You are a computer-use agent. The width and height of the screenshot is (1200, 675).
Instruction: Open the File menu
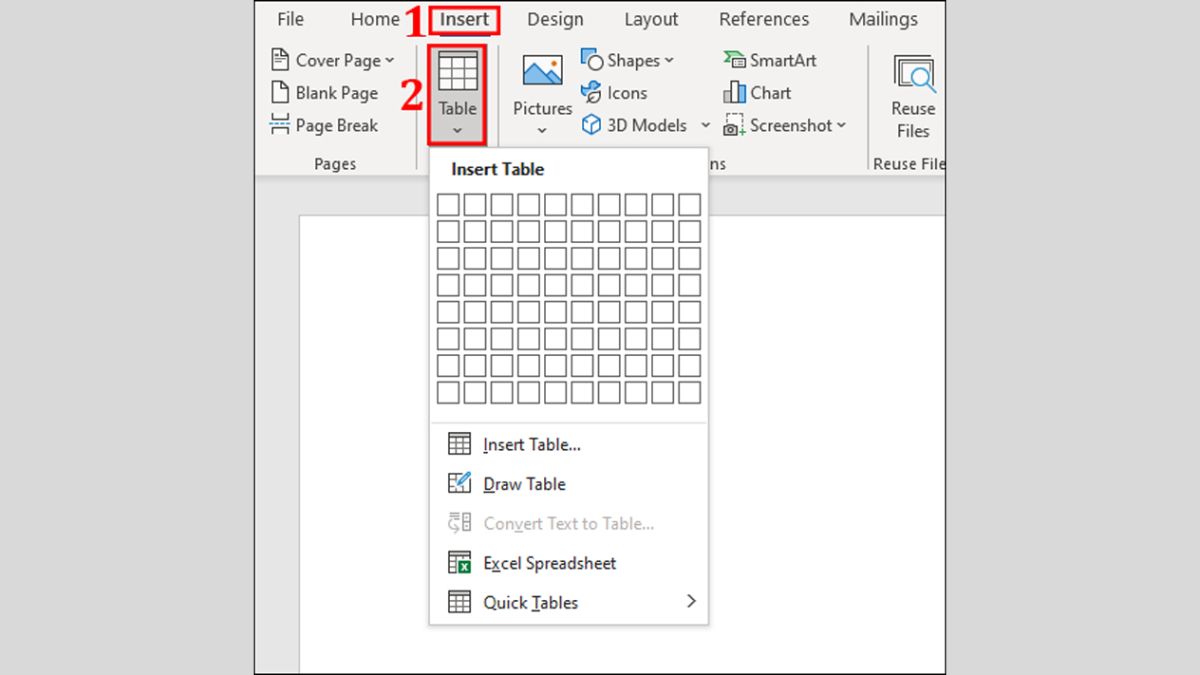click(290, 19)
